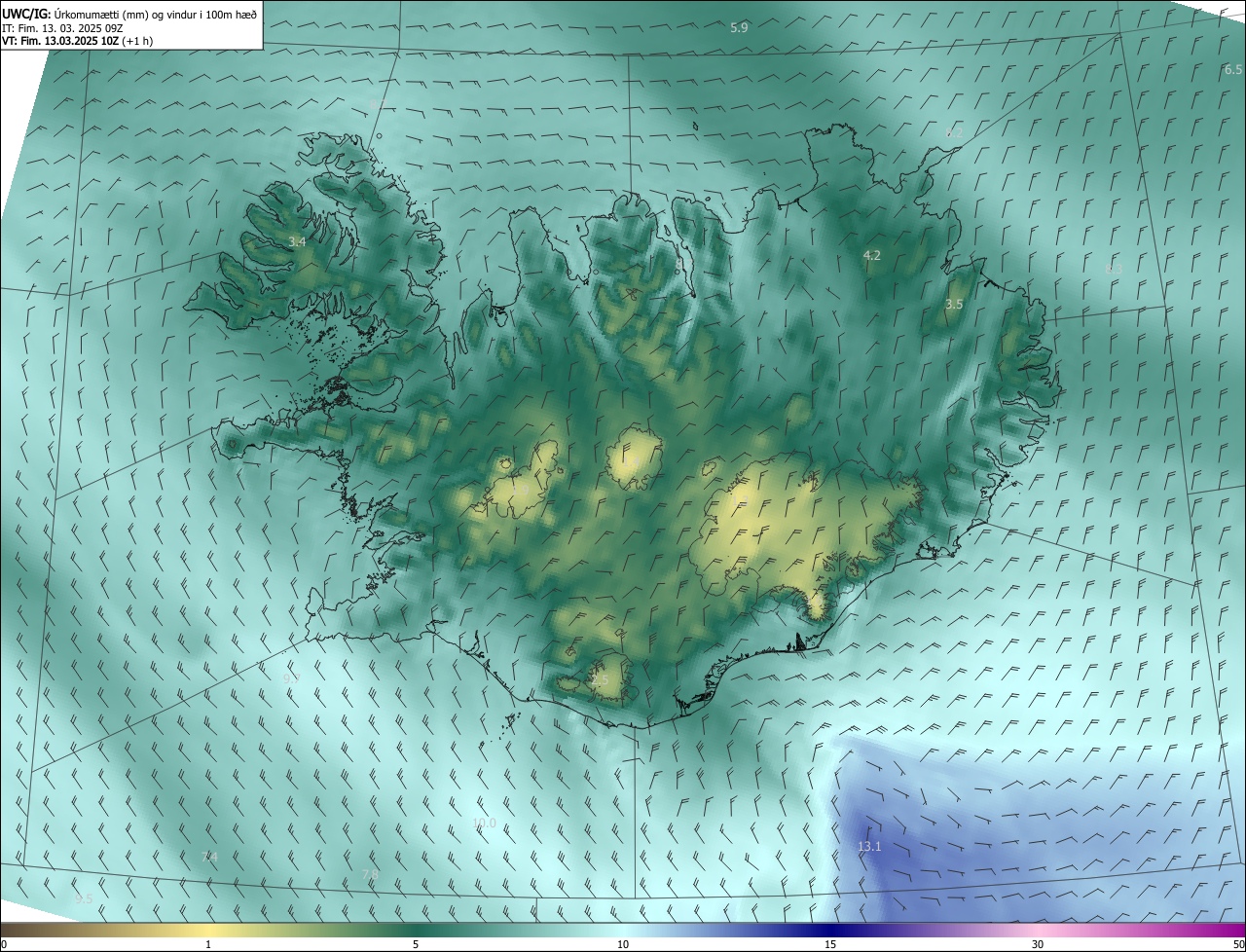Click the 3.5 precipitation value label
Screen dimensions: 1246x952
[x=954, y=305]
